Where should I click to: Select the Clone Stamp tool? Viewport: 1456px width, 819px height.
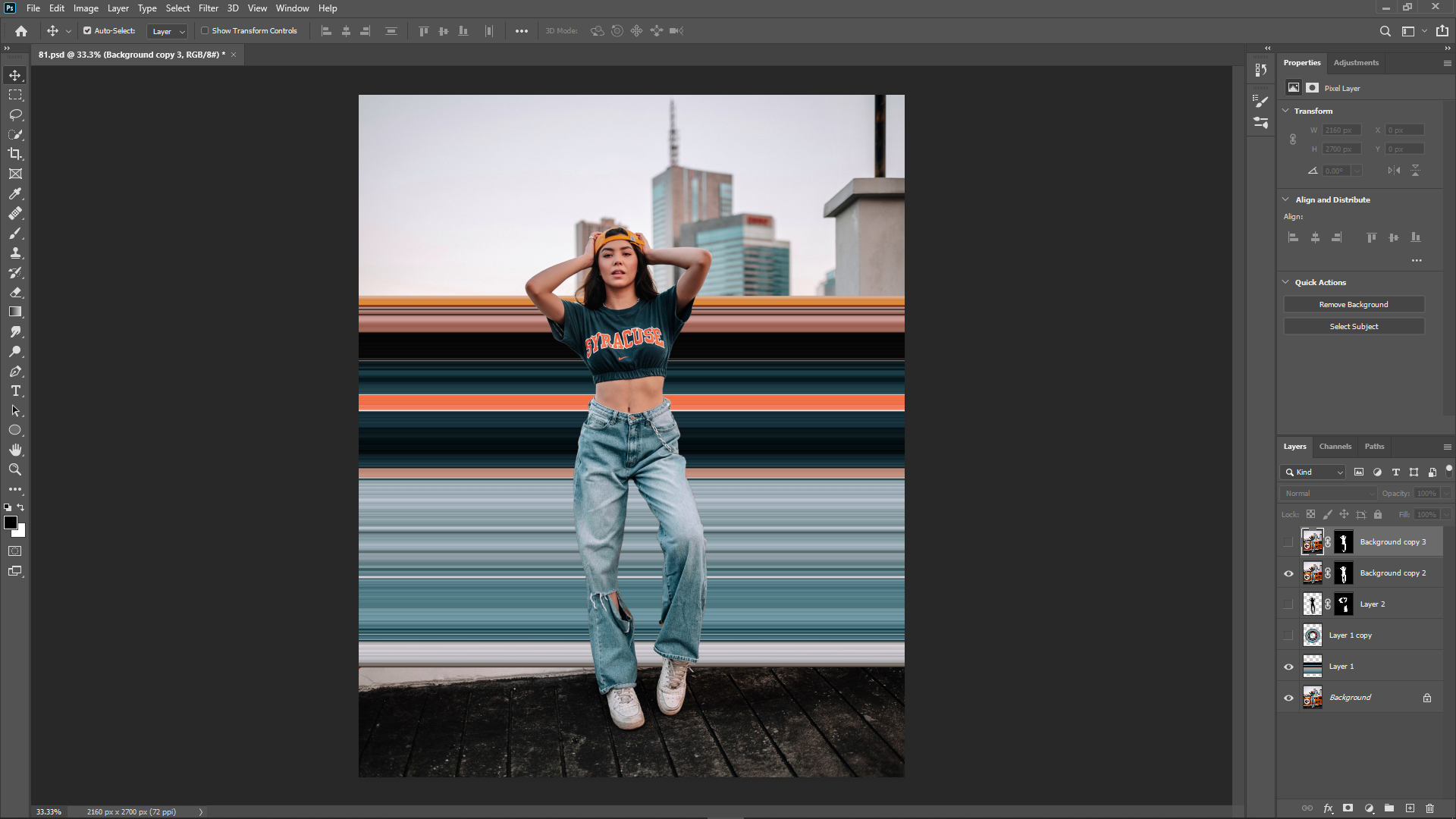click(15, 253)
